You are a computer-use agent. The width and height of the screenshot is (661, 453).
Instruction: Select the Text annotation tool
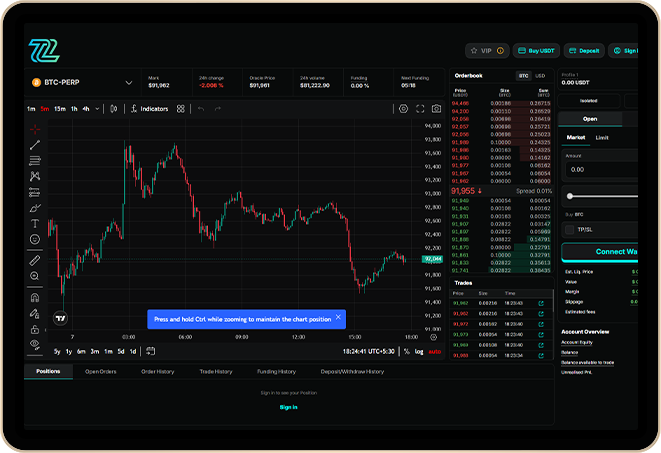[35, 223]
